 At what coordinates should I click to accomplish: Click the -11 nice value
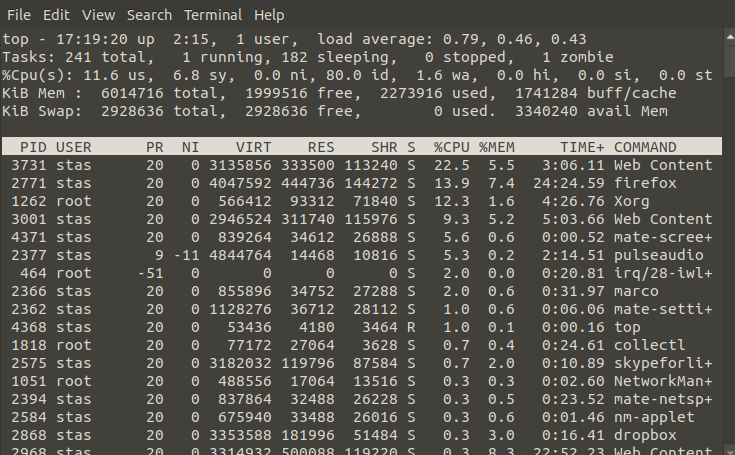tap(186, 255)
